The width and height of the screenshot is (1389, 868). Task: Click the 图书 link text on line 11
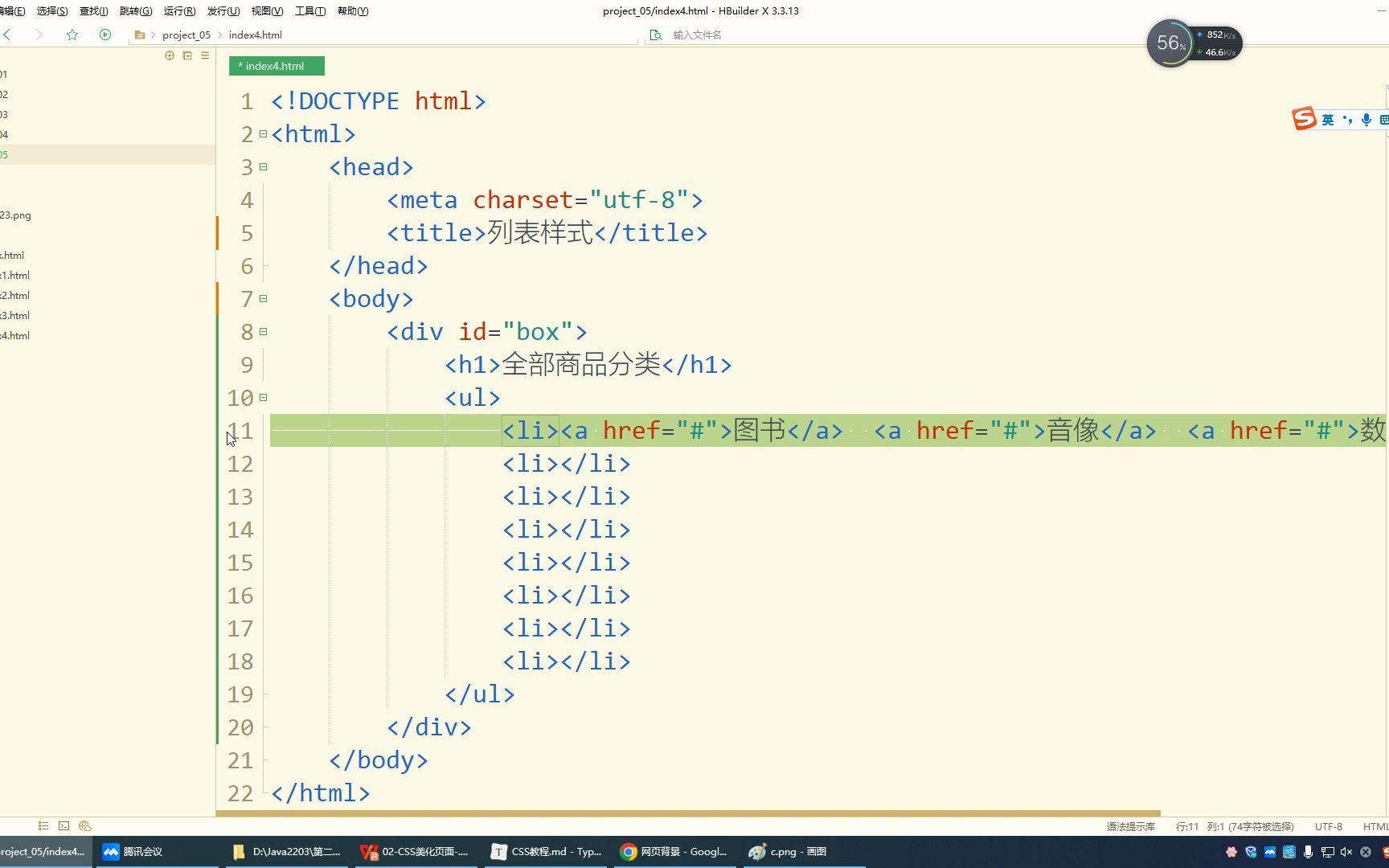(x=760, y=431)
